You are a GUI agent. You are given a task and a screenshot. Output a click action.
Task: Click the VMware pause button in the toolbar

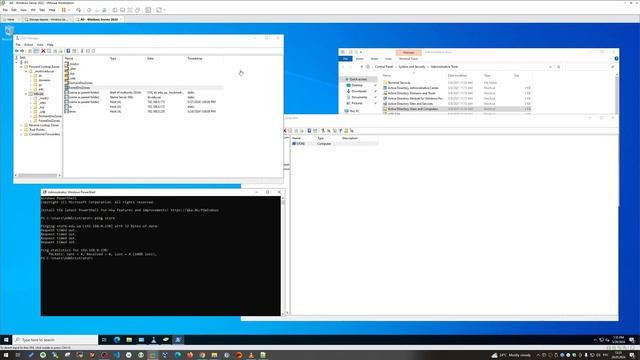point(64,10)
